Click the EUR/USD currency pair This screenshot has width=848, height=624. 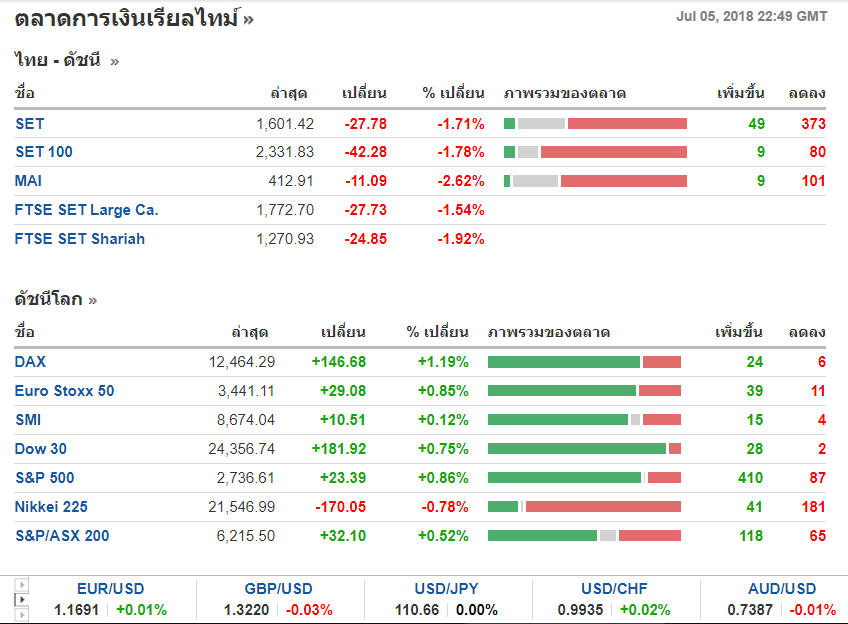pos(110,589)
